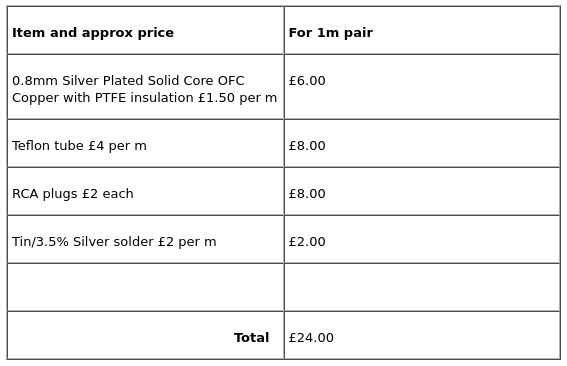This screenshot has width=567, height=366.
Task: Click the empty cell below the solder item
Action: (x=145, y=287)
